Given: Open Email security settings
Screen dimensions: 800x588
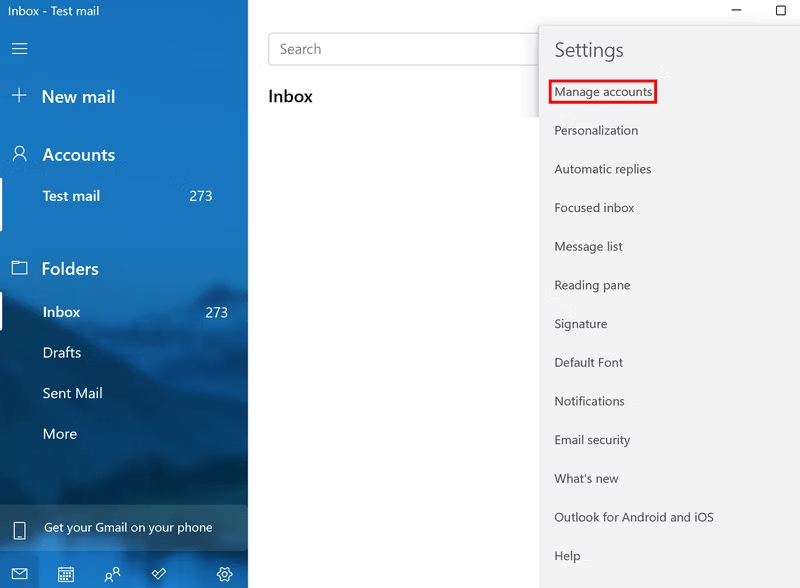Looking at the screenshot, I should [x=592, y=440].
